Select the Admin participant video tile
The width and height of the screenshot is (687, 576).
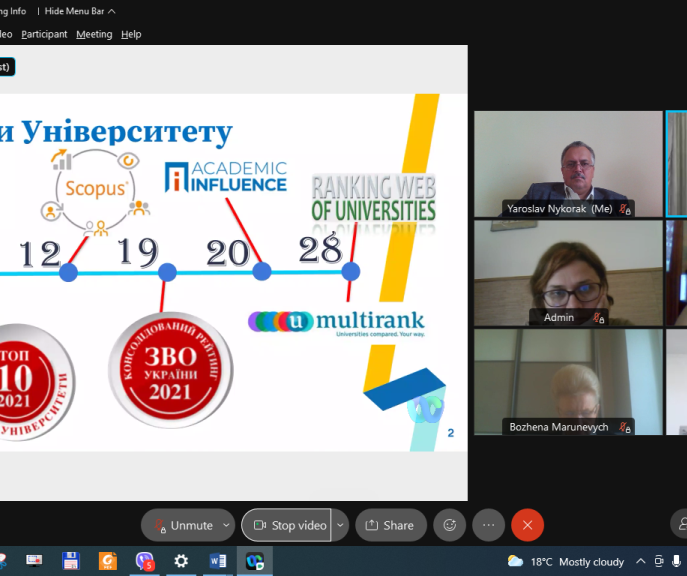tap(567, 272)
